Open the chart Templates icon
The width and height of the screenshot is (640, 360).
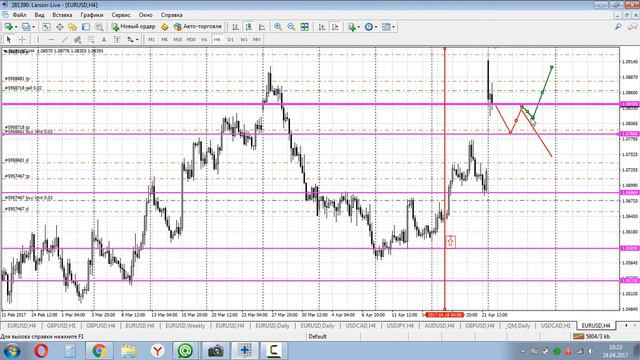386,27
